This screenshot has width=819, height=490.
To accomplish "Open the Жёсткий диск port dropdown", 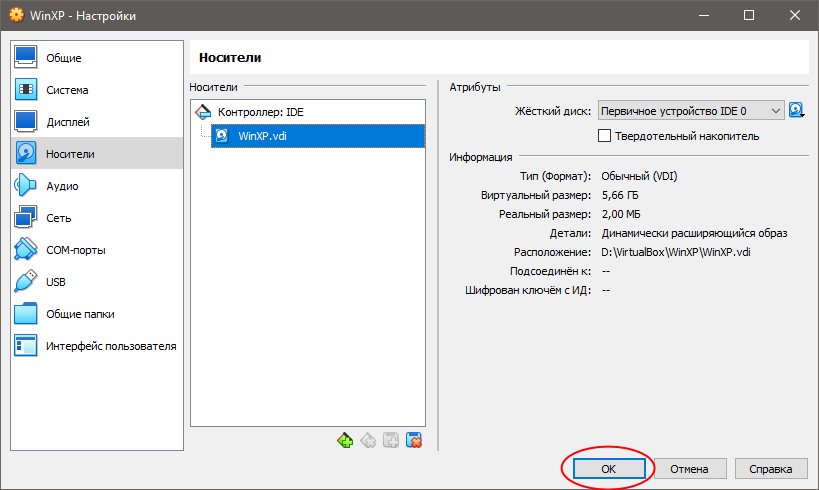I will [x=691, y=111].
